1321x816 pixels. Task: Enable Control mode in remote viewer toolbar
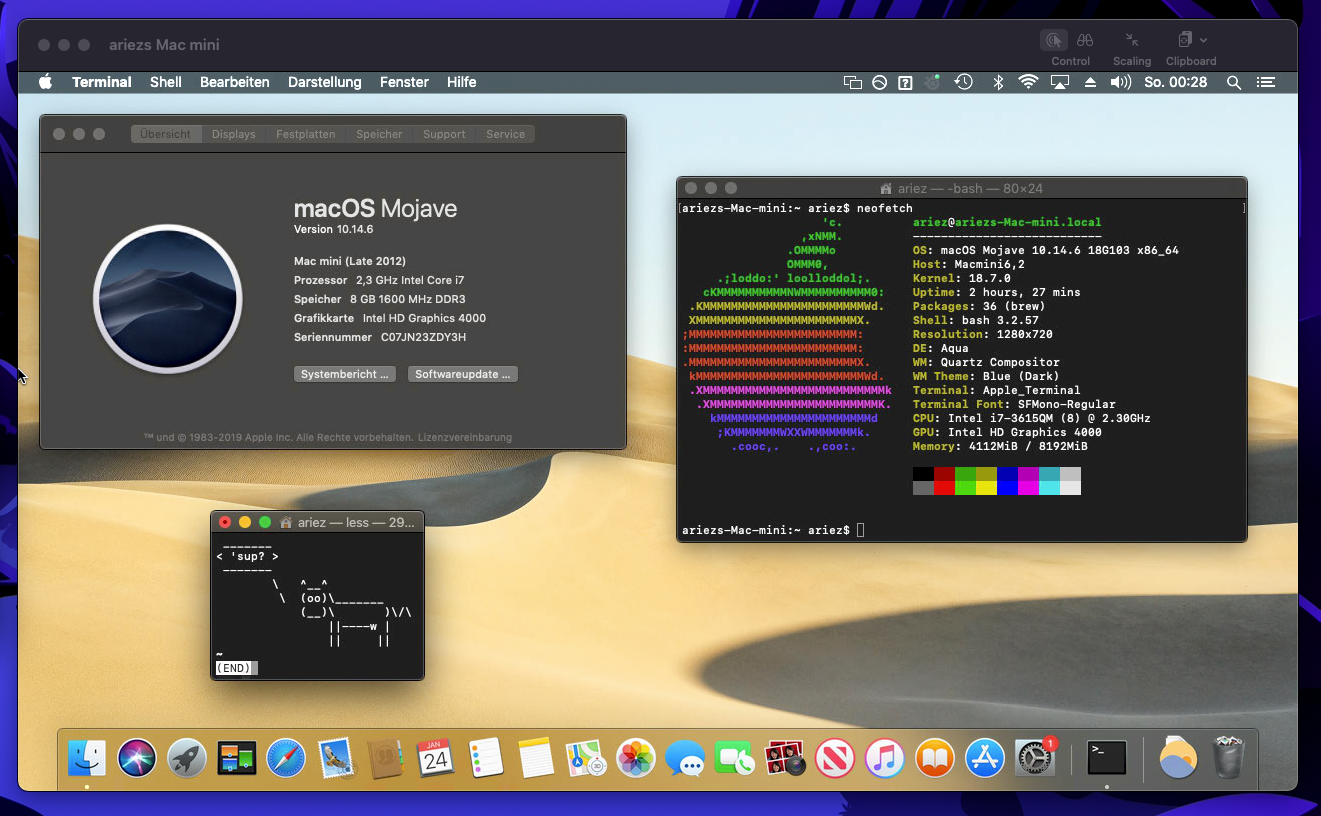click(1053, 40)
